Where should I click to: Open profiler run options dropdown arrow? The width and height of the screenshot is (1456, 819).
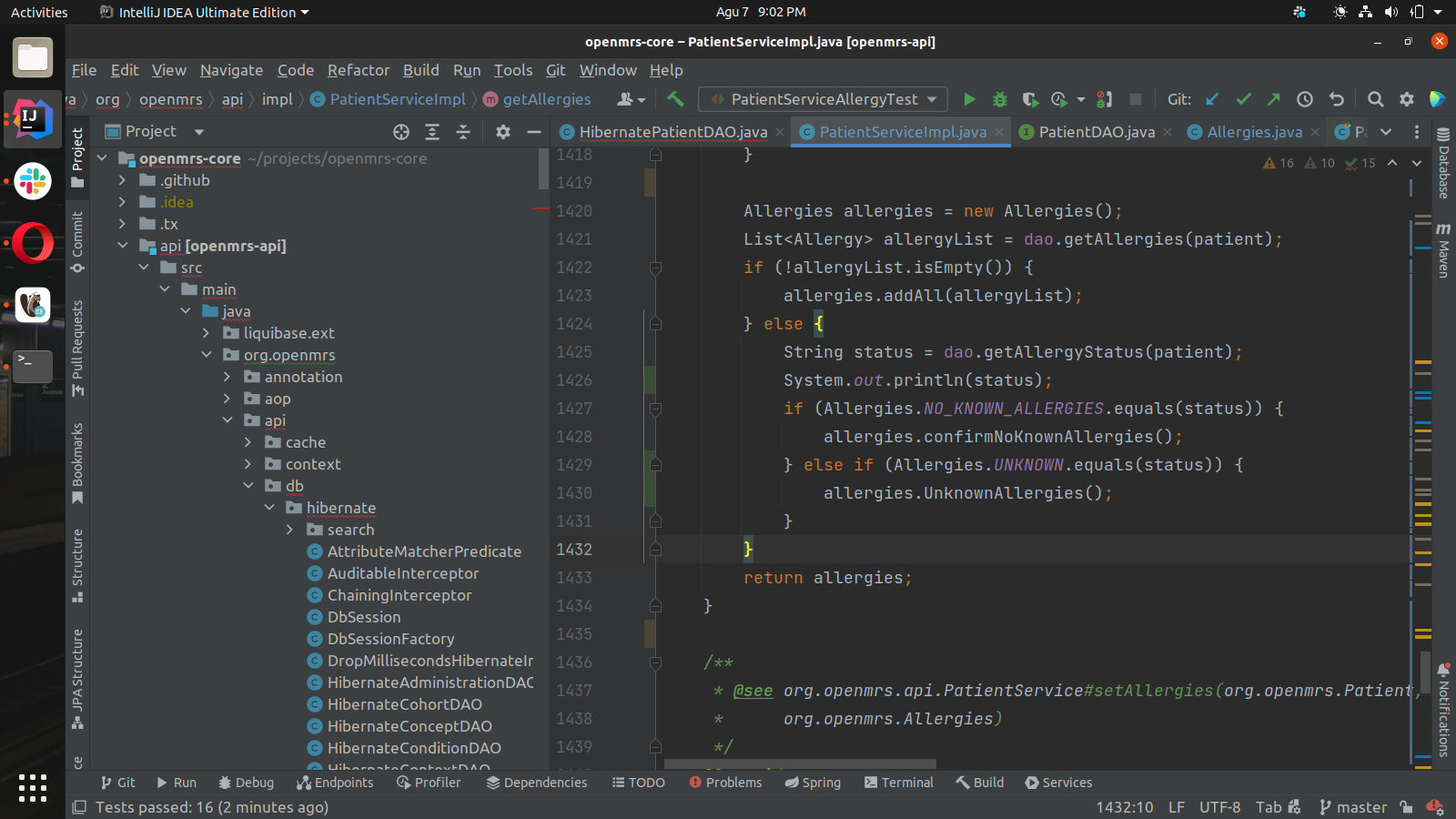tap(1081, 99)
